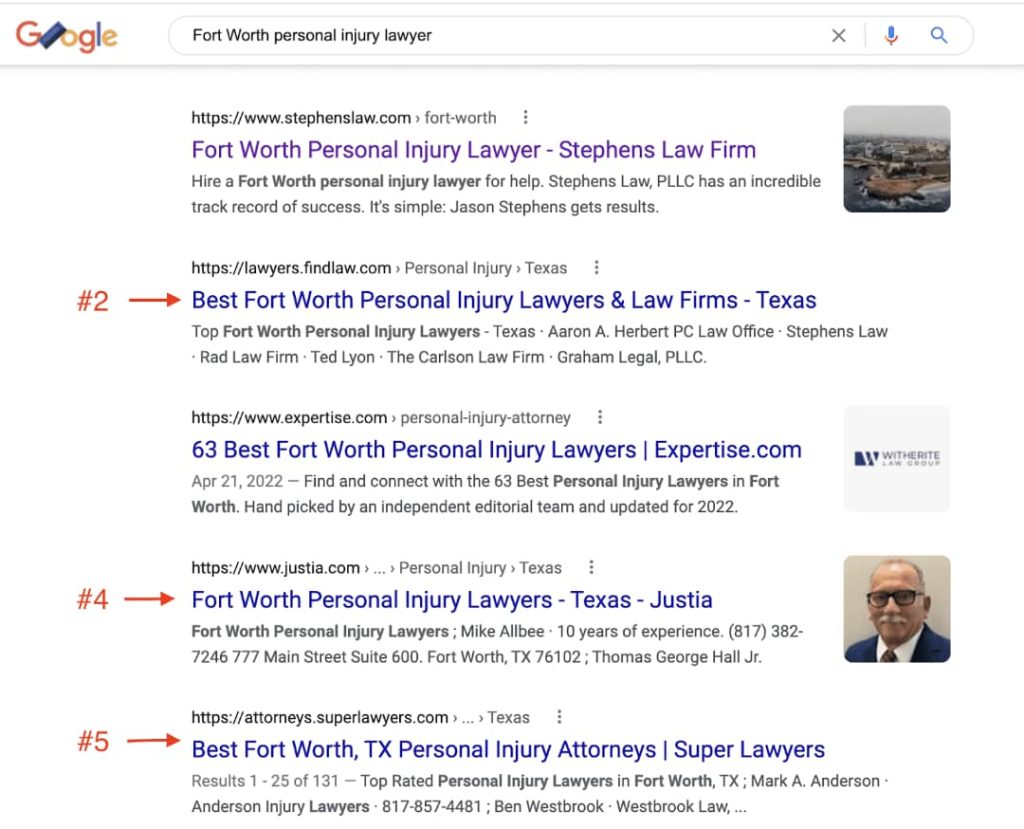Click the snippet mentioning 'Mike Allbee'
This screenshot has width=1024, height=829.
tap(497, 644)
